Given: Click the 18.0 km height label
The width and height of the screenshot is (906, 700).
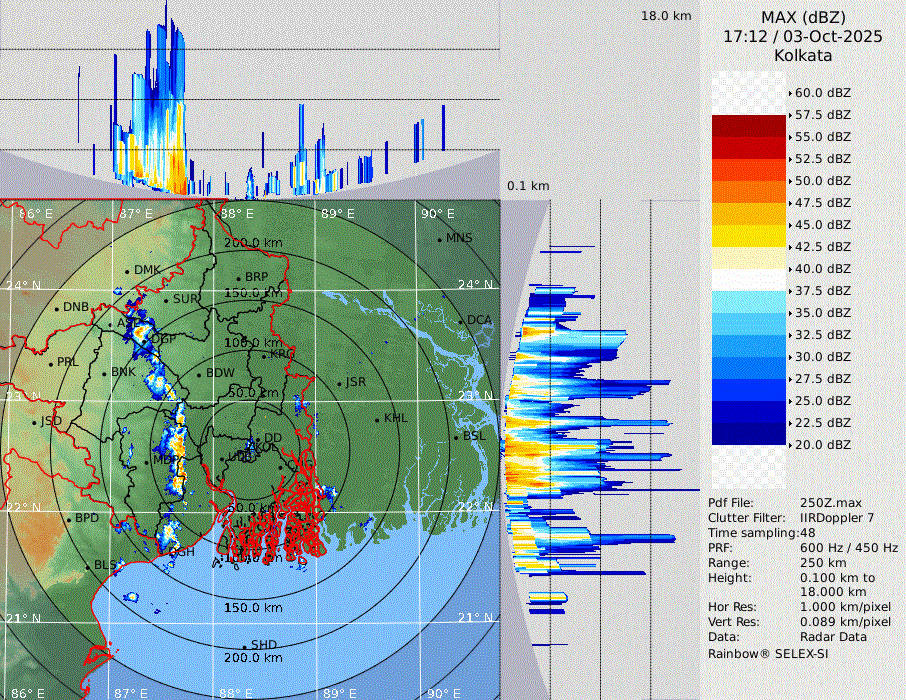Looking at the screenshot, I should pos(667,16).
